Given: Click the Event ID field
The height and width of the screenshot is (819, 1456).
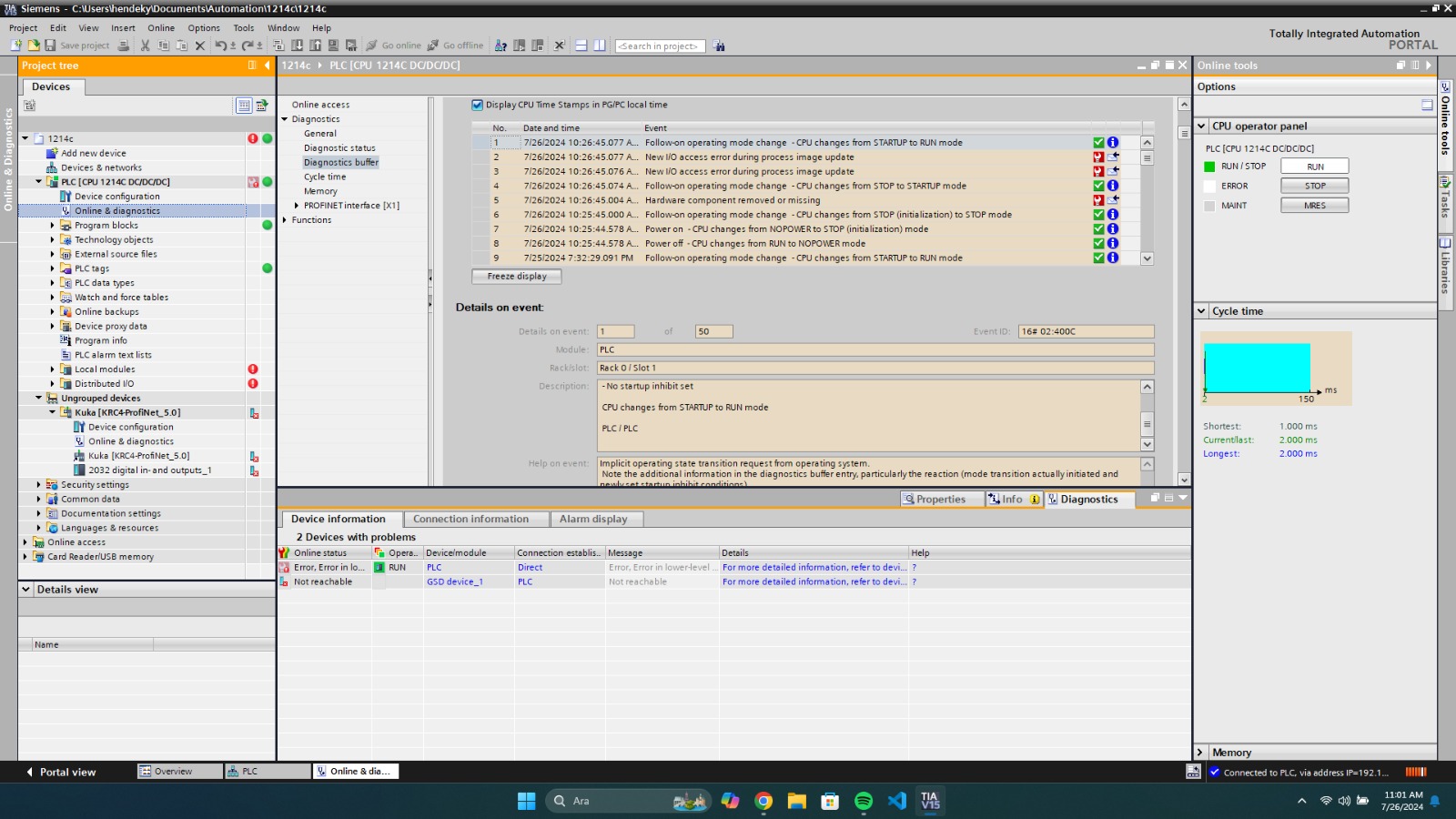Looking at the screenshot, I should 1087,331.
